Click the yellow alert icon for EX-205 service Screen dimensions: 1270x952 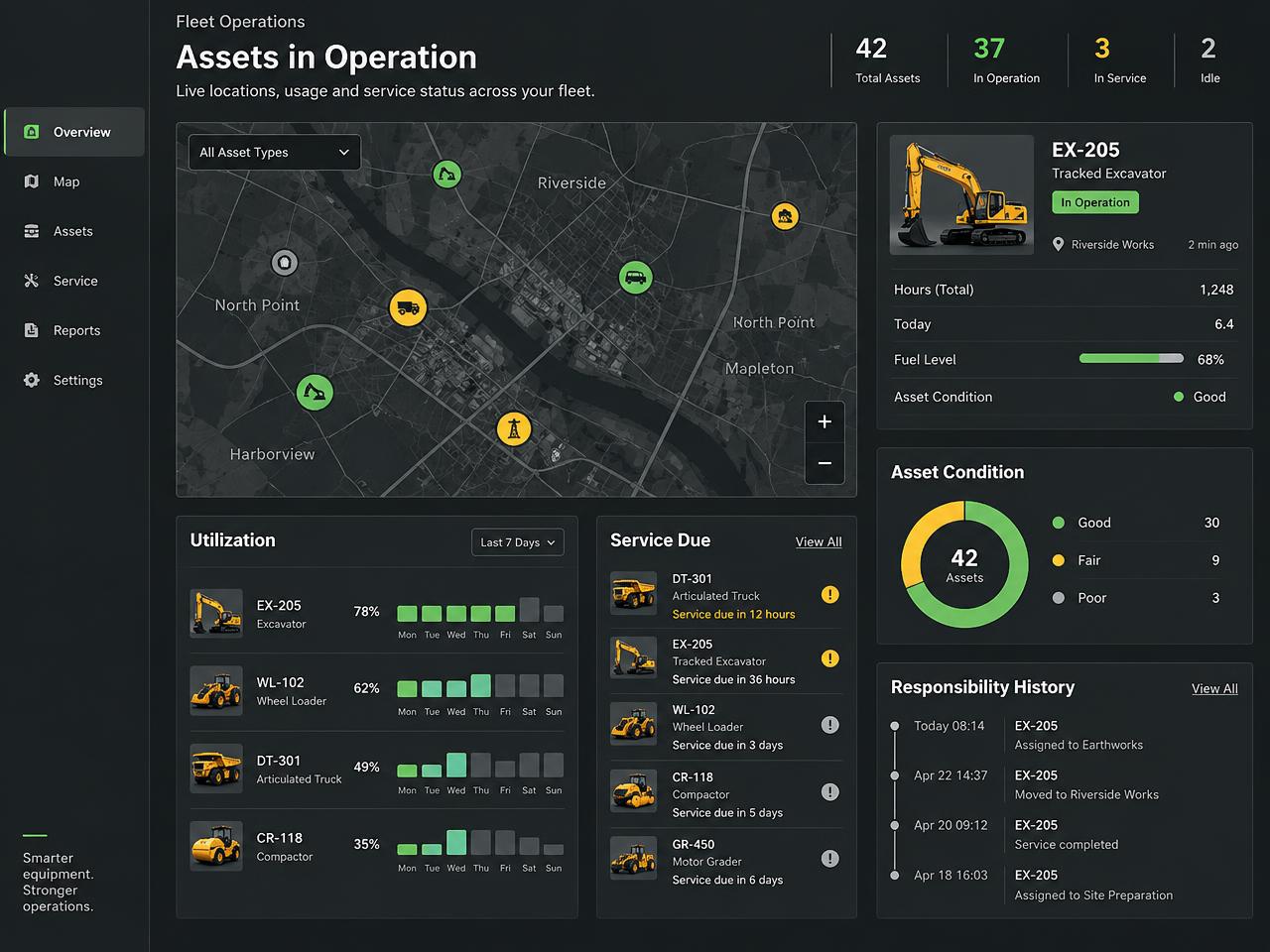(x=830, y=658)
